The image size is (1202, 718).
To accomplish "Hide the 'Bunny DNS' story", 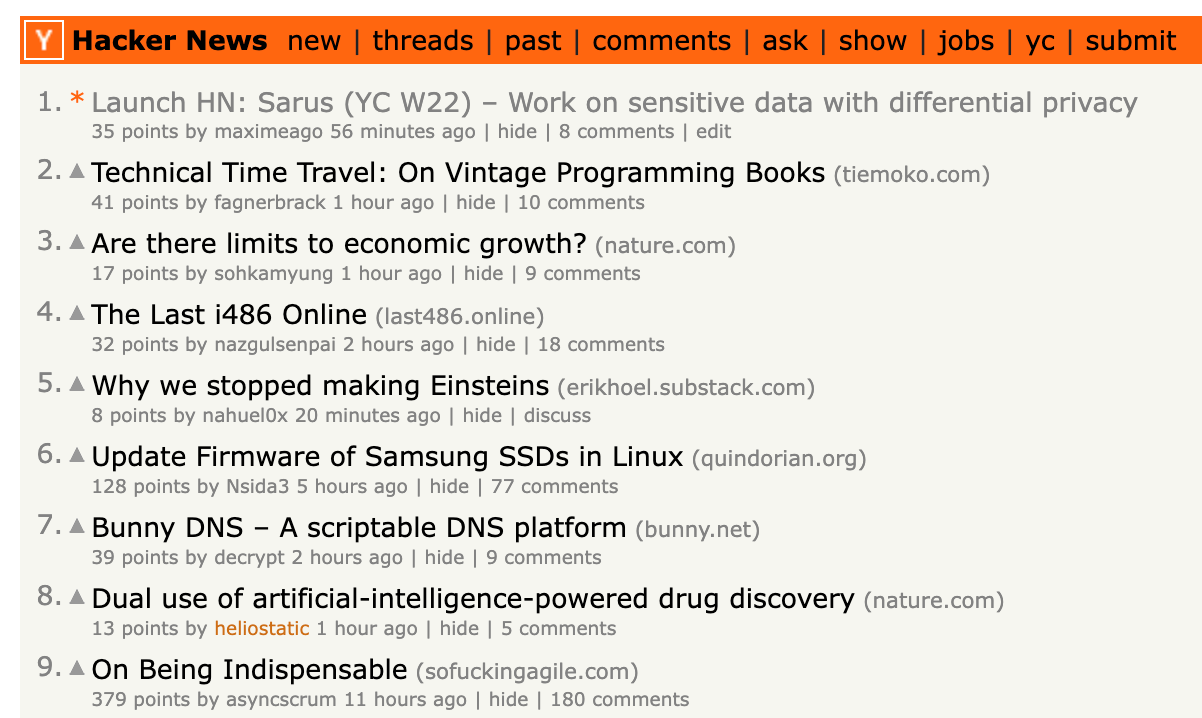I will pyautogui.click(x=444, y=558).
